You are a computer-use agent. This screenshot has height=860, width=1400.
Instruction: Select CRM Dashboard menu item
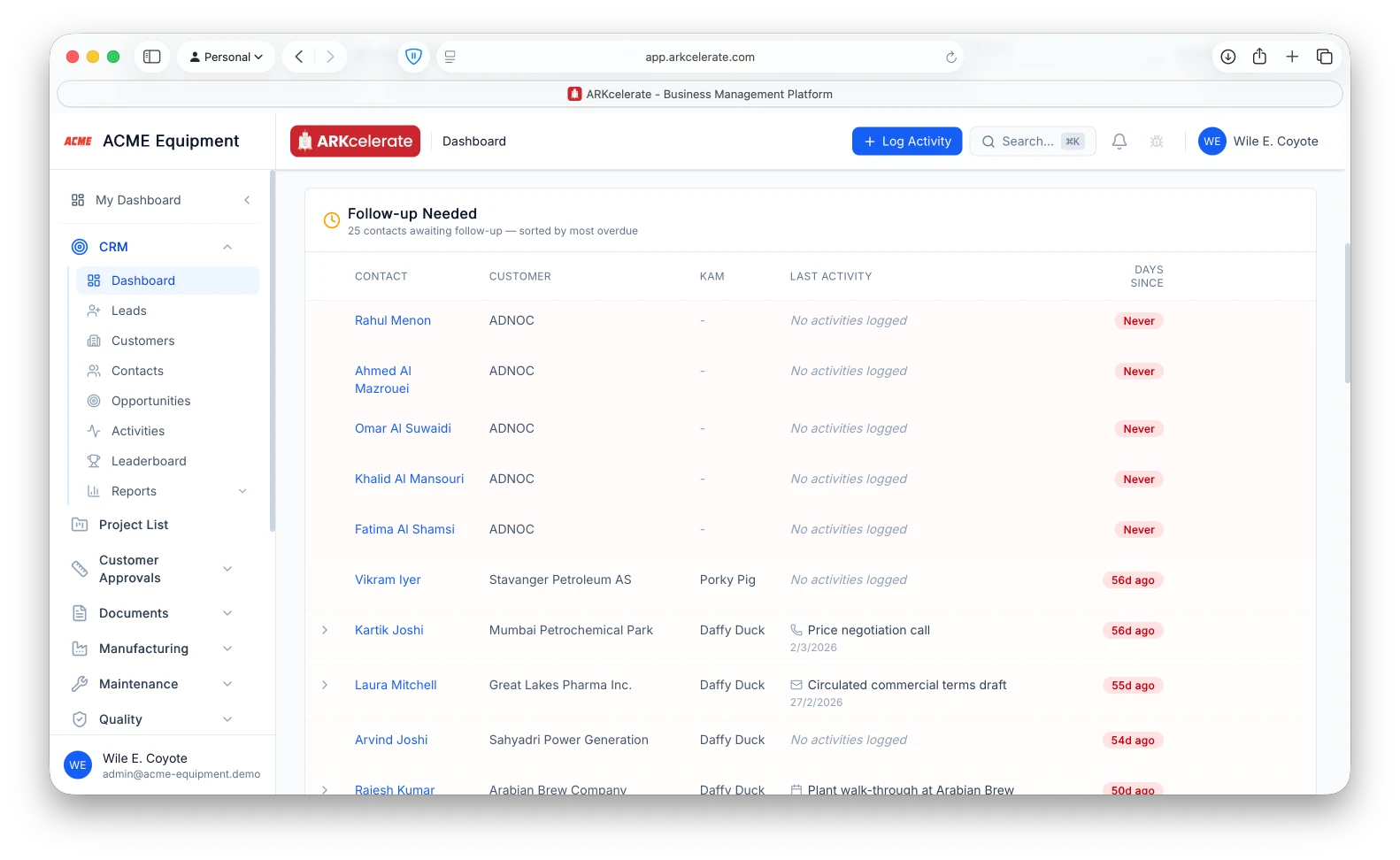168,280
